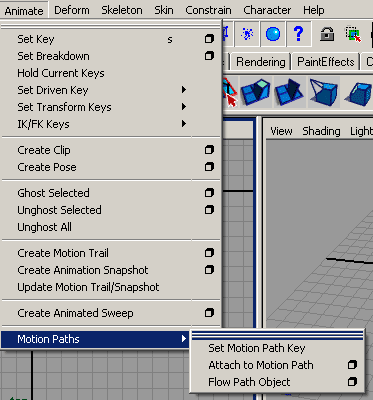This screenshot has width=373, height=400.
Task: Open Create Animation Snapshot options box
Action: [x=209, y=269]
